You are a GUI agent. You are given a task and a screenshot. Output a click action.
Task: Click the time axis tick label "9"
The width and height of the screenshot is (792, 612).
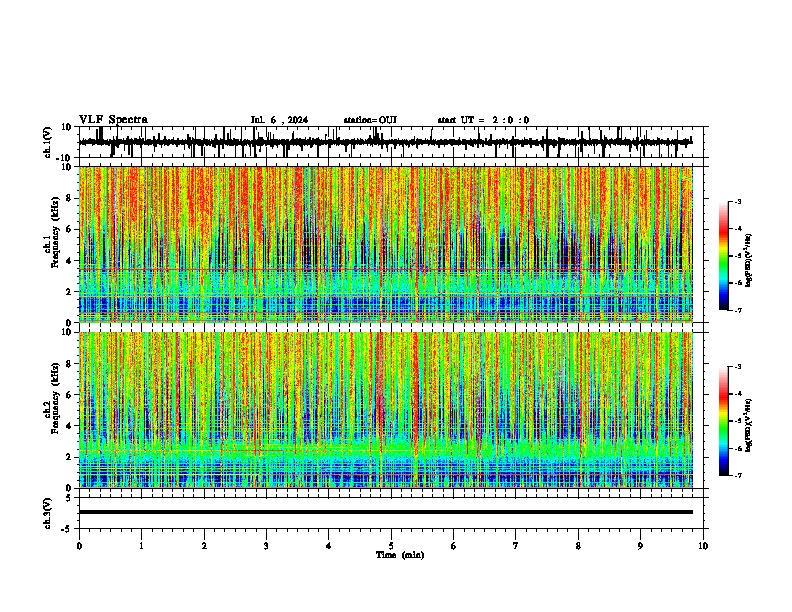[640, 546]
